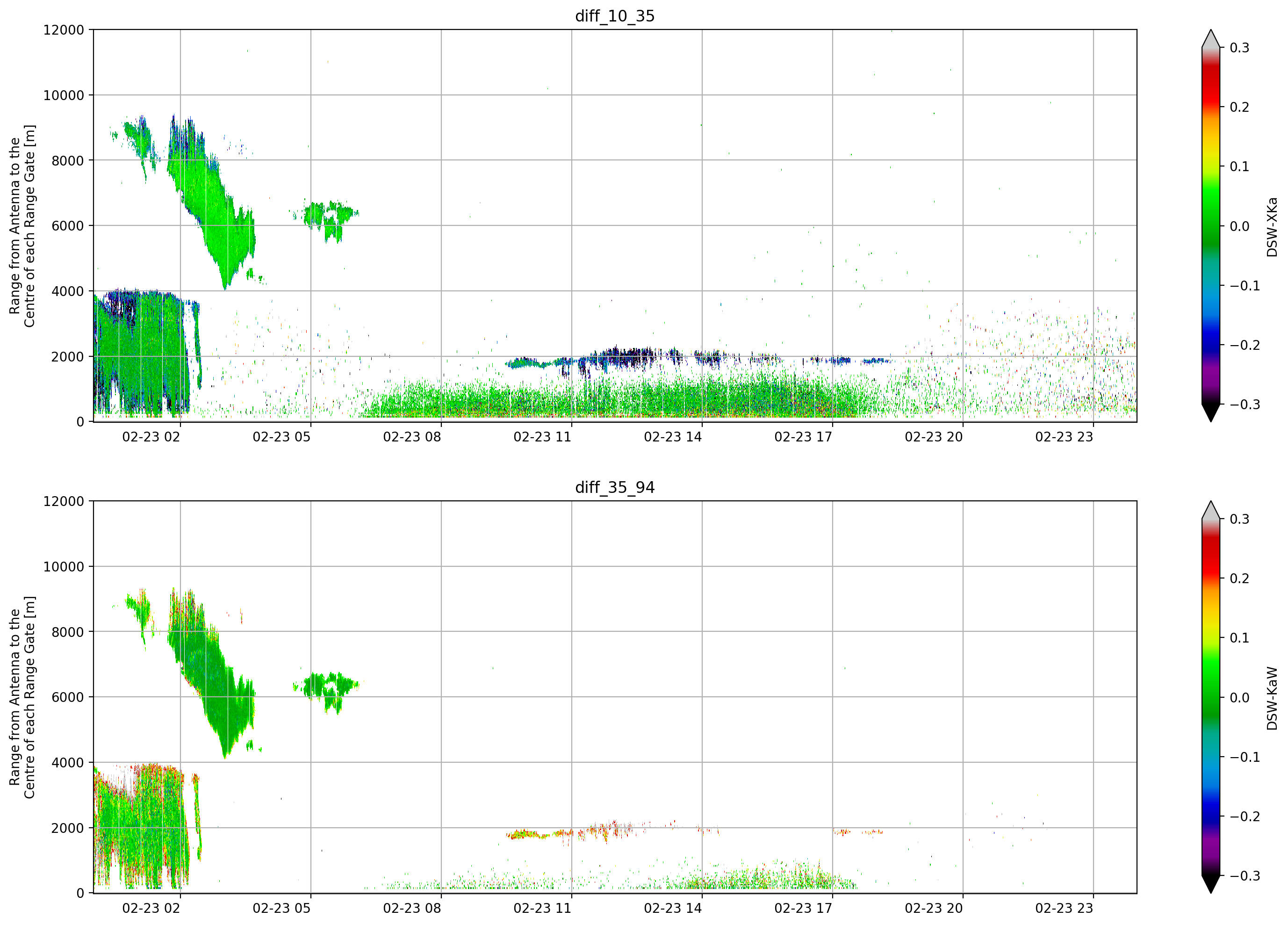Click the 02-23 14 time label under diff_10_35

[x=673, y=437]
